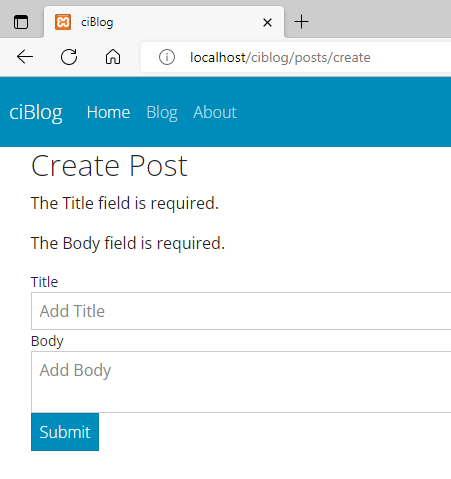
Task: Focus the Add Body text area
Action: click(241, 382)
